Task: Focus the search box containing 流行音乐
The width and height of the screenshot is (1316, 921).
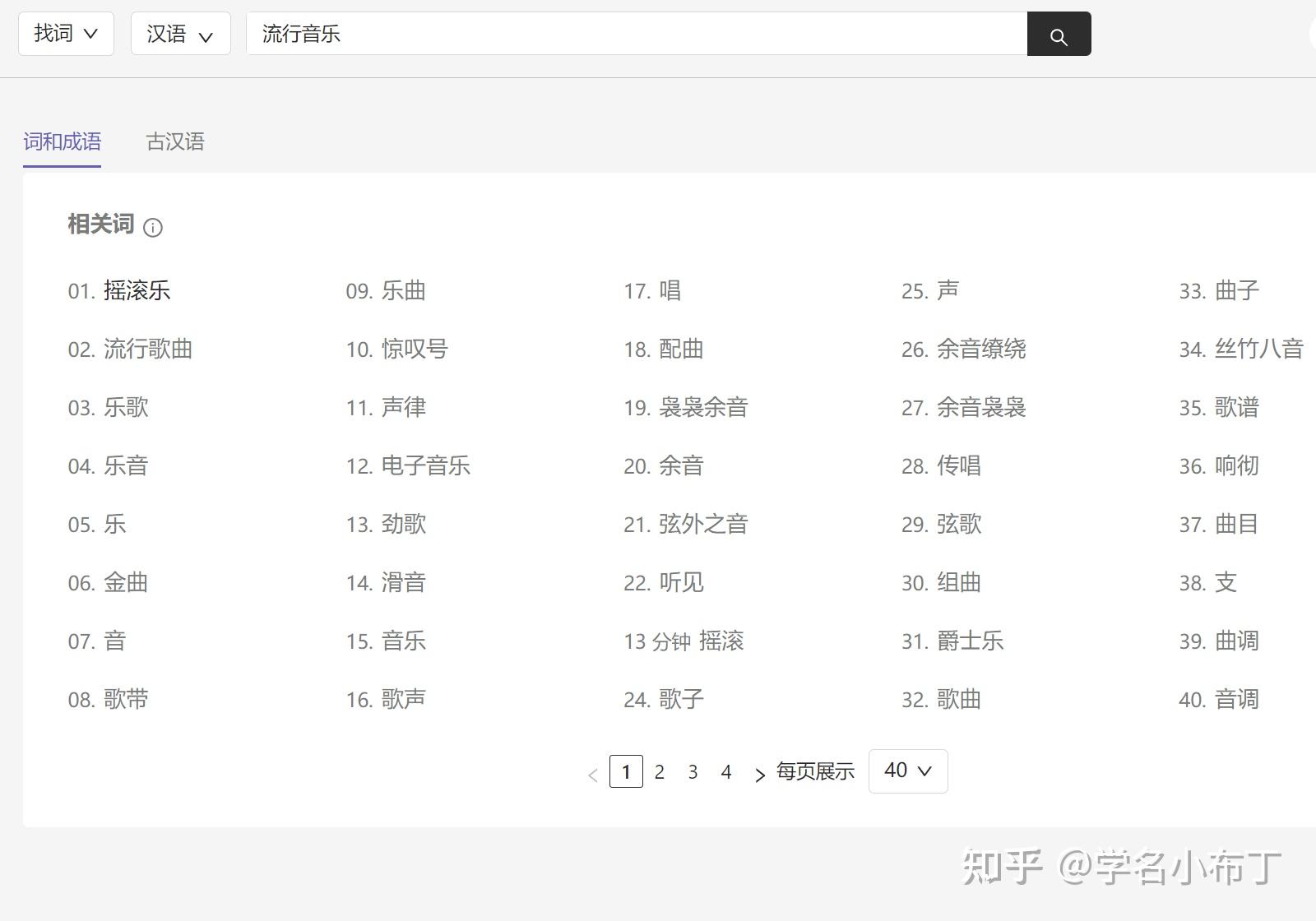Action: tap(637, 34)
